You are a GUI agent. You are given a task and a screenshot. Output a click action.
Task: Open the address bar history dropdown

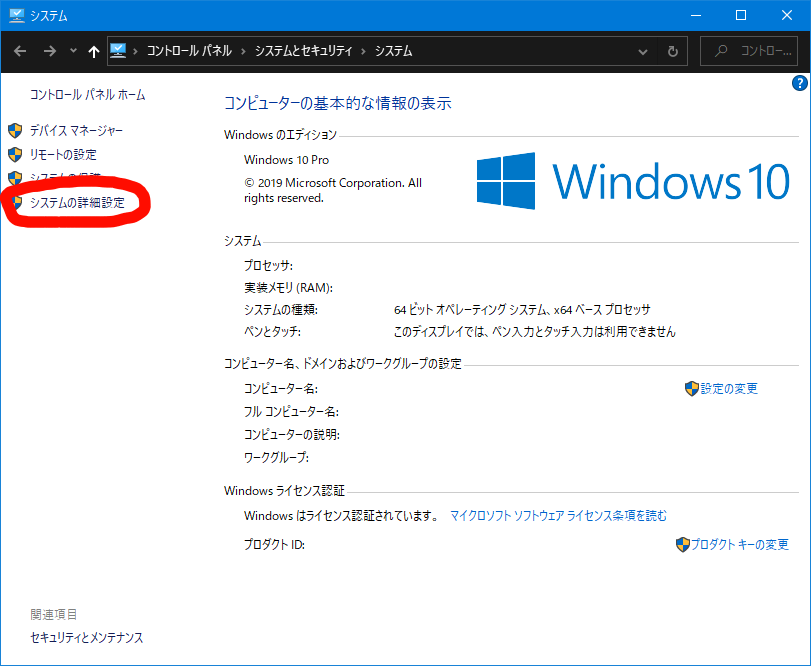(643, 52)
